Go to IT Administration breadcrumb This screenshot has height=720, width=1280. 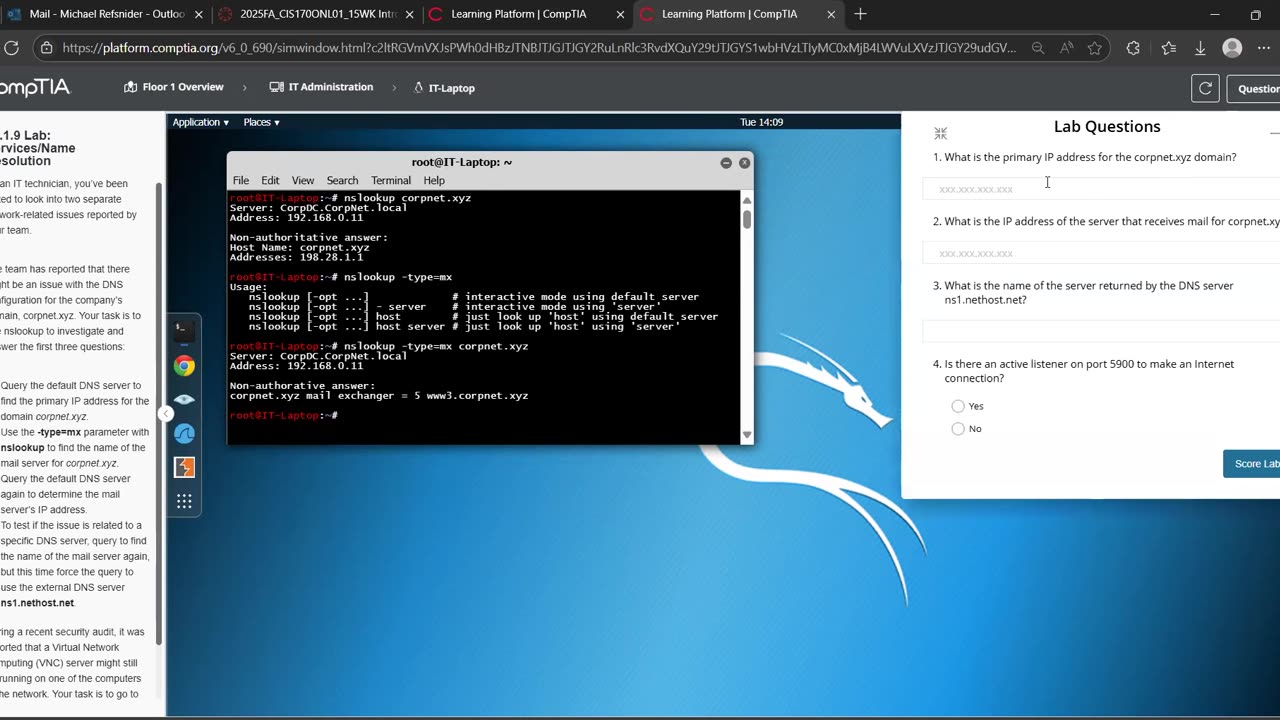[x=321, y=87]
